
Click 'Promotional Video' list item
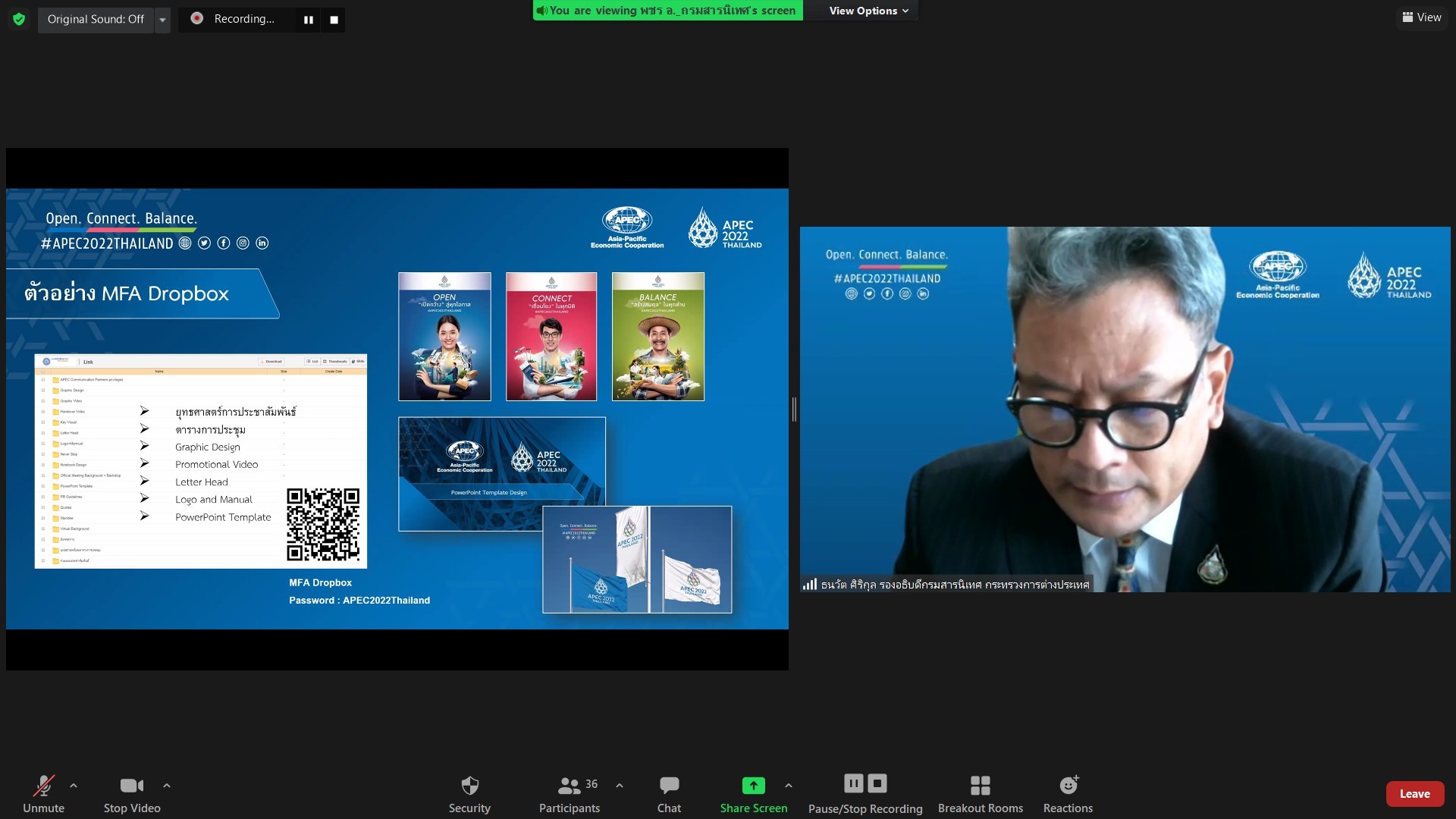pos(217,464)
